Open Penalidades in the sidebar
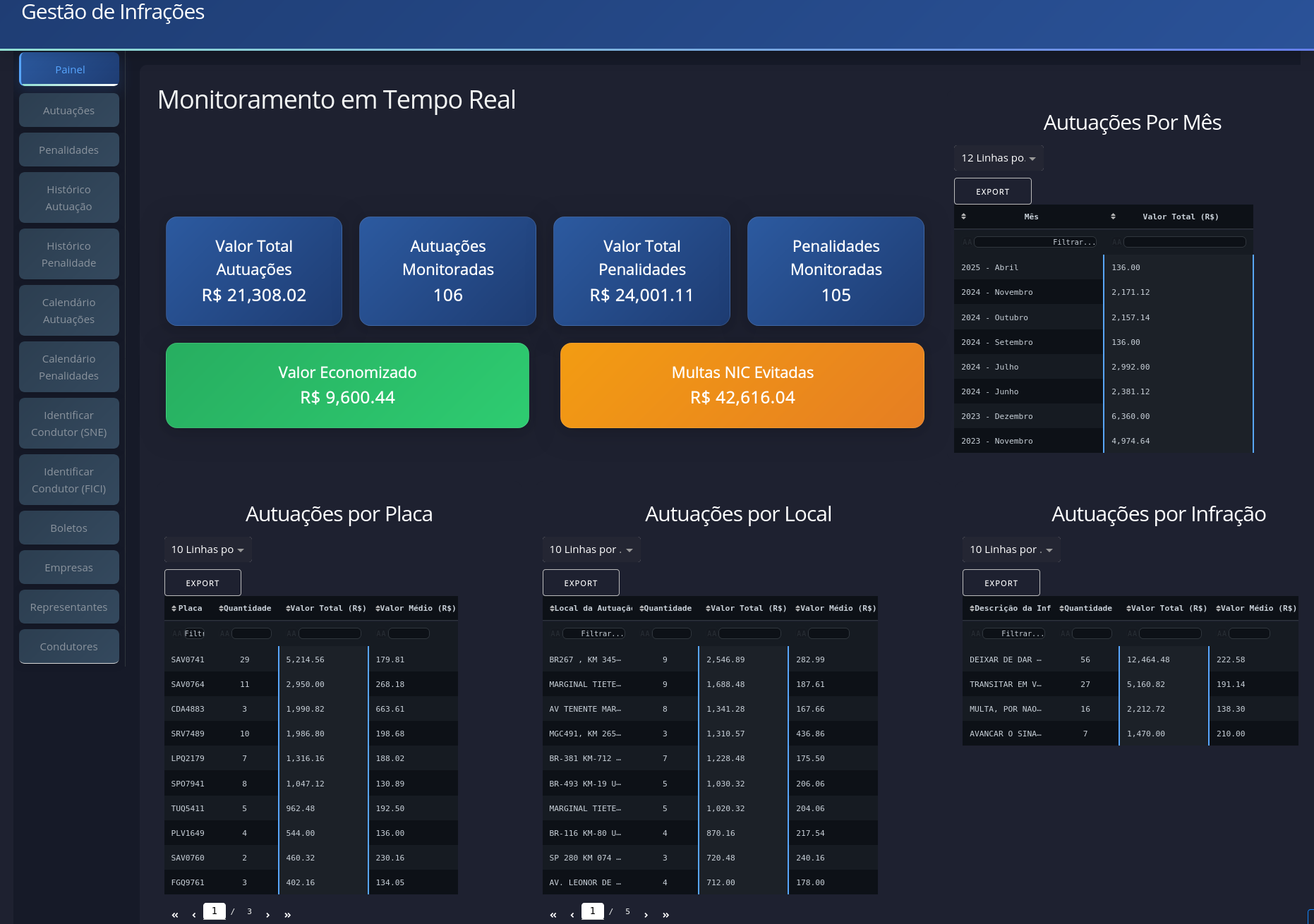1314x924 pixels. (68, 150)
